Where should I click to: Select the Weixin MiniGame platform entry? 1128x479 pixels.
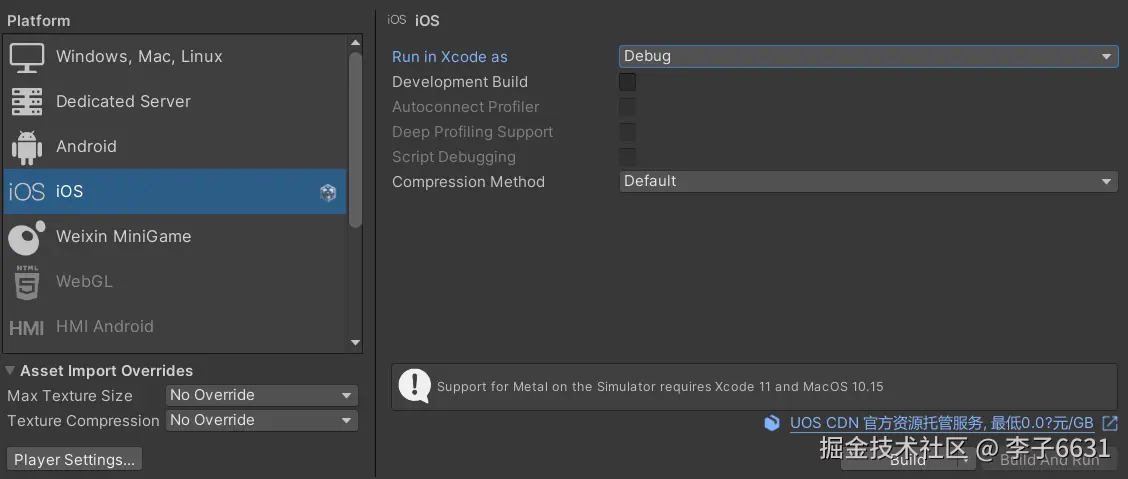click(x=123, y=237)
